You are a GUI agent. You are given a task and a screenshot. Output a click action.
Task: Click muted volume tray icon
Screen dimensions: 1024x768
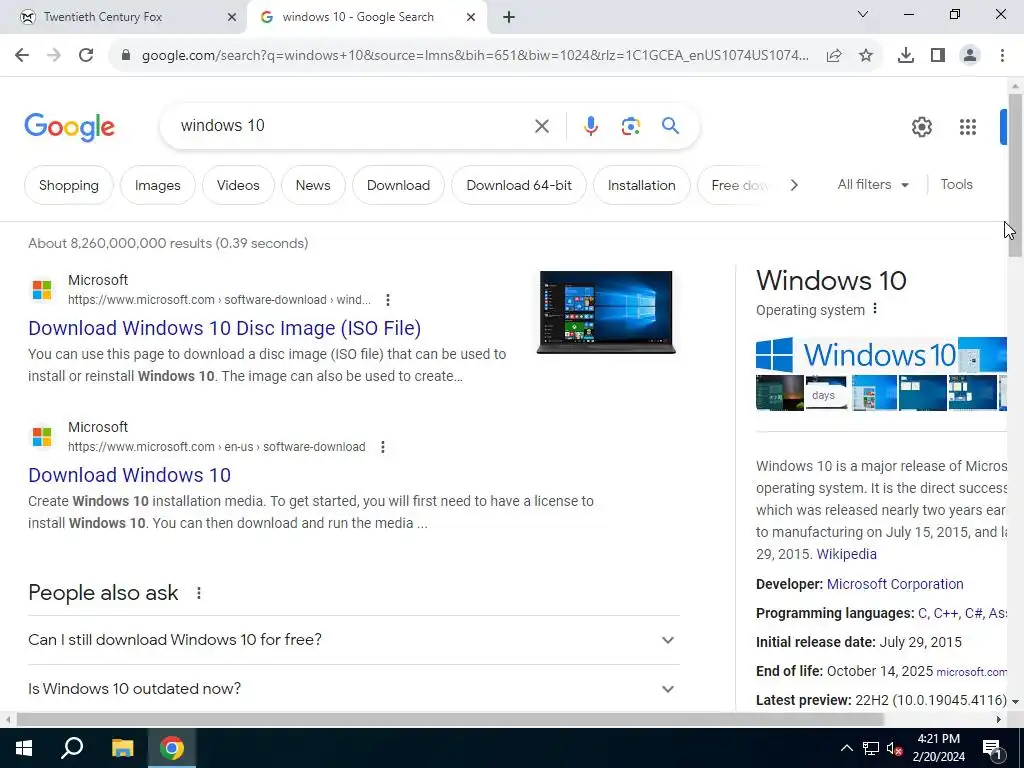895,748
